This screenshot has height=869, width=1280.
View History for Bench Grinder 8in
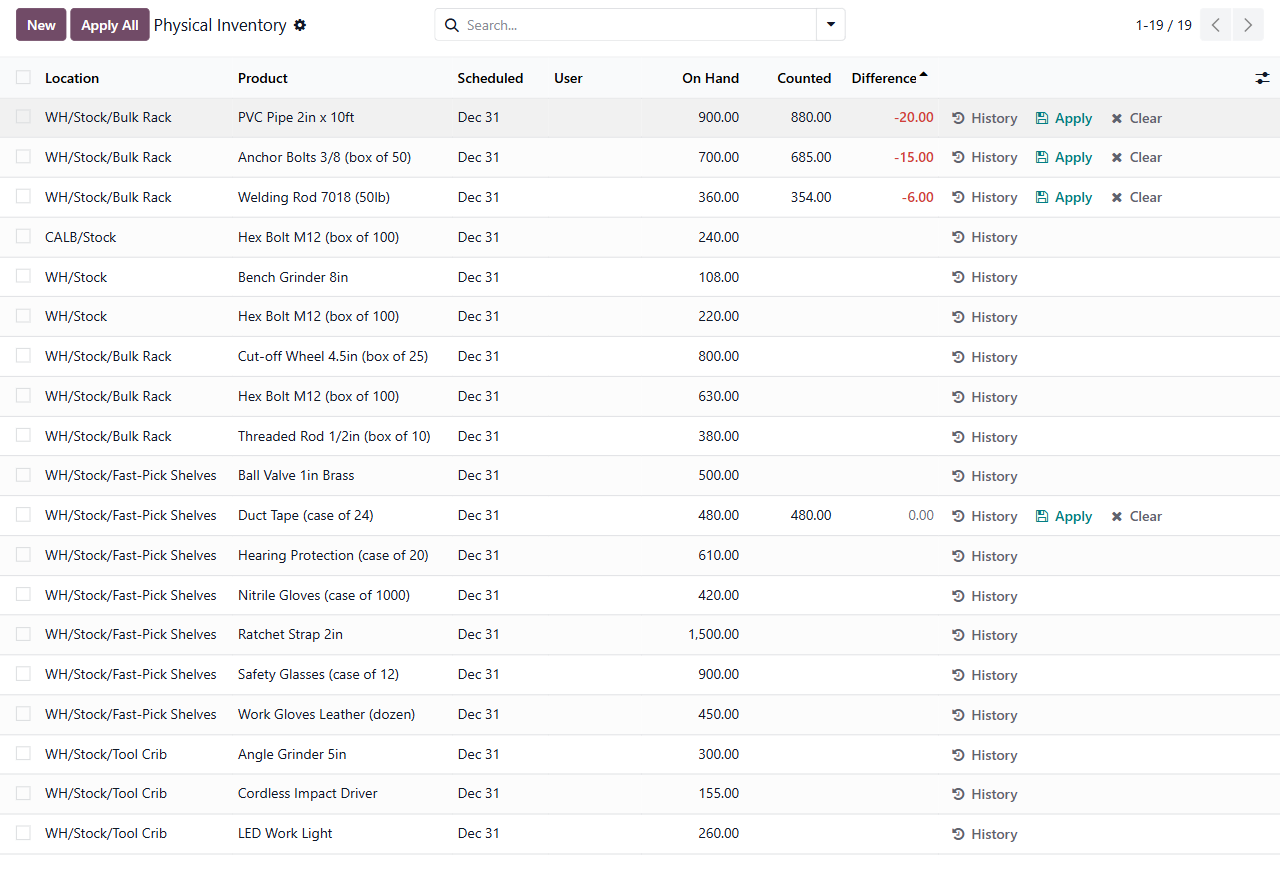tap(984, 277)
